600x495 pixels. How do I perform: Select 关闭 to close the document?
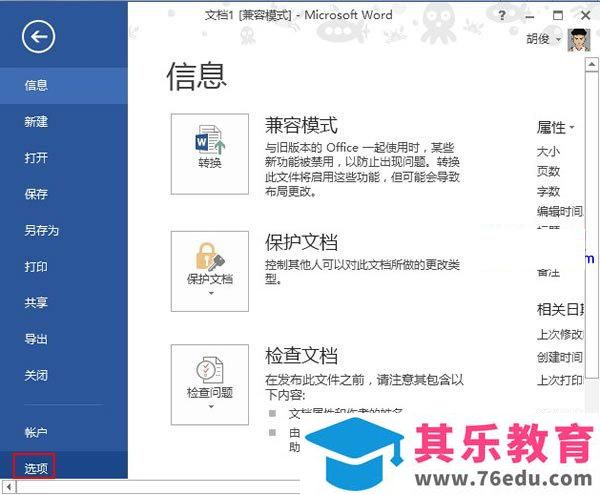point(64,375)
